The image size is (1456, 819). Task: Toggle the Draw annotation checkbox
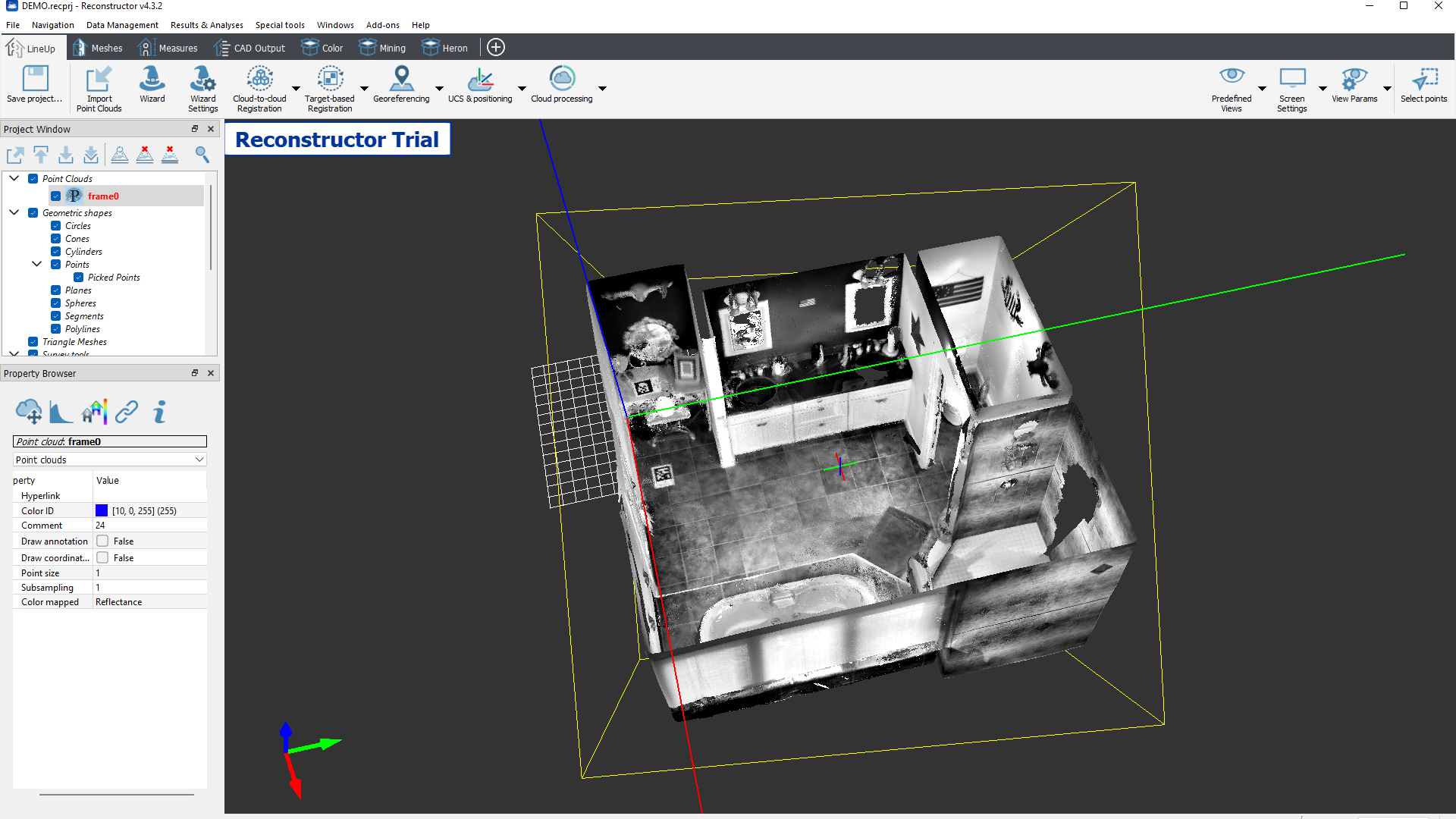[x=102, y=541]
